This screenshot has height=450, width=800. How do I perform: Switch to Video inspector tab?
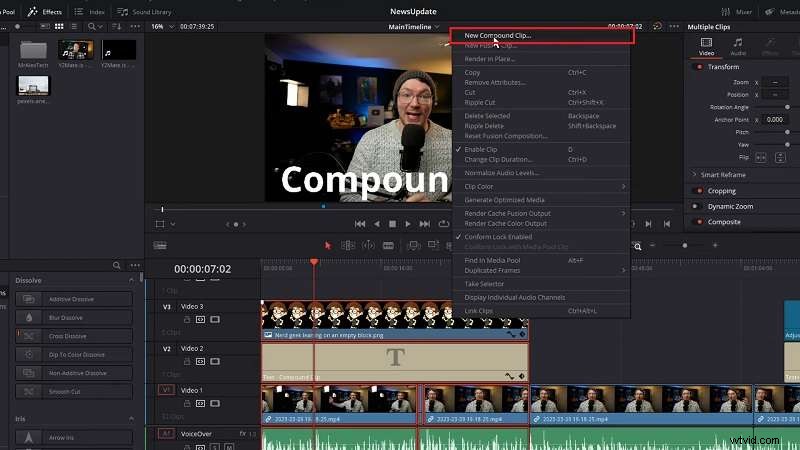click(x=706, y=46)
